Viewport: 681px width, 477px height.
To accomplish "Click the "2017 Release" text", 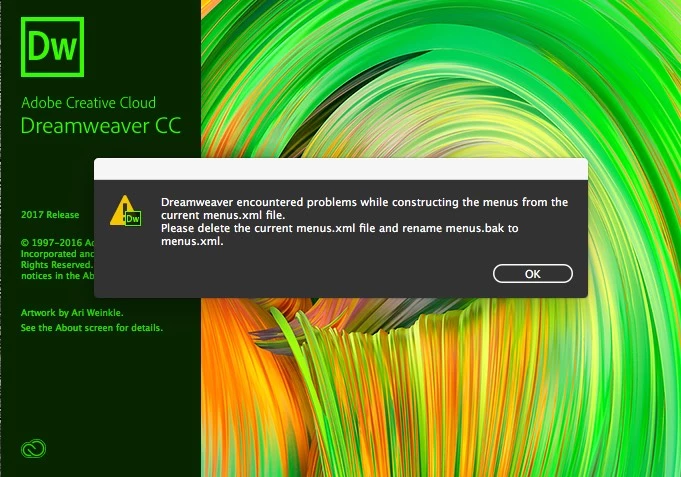I will [x=50, y=215].
